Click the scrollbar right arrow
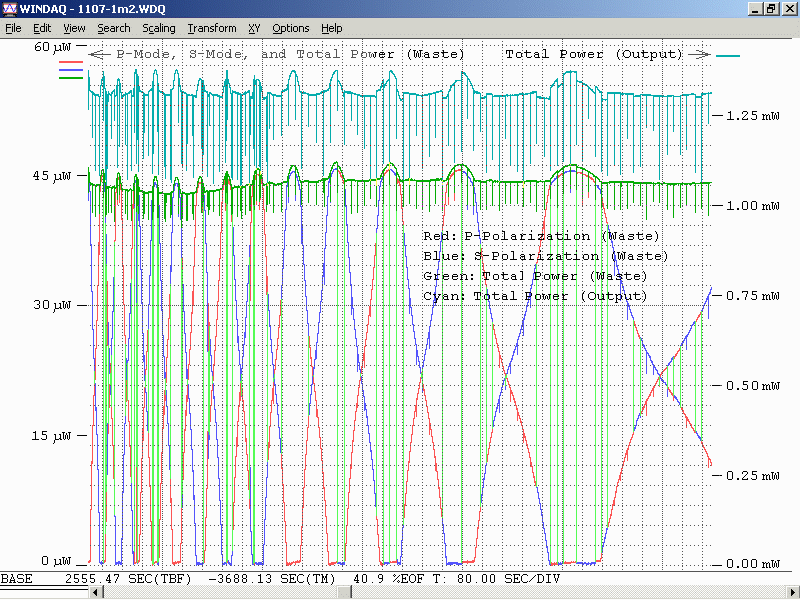 [x=791, y=593]
